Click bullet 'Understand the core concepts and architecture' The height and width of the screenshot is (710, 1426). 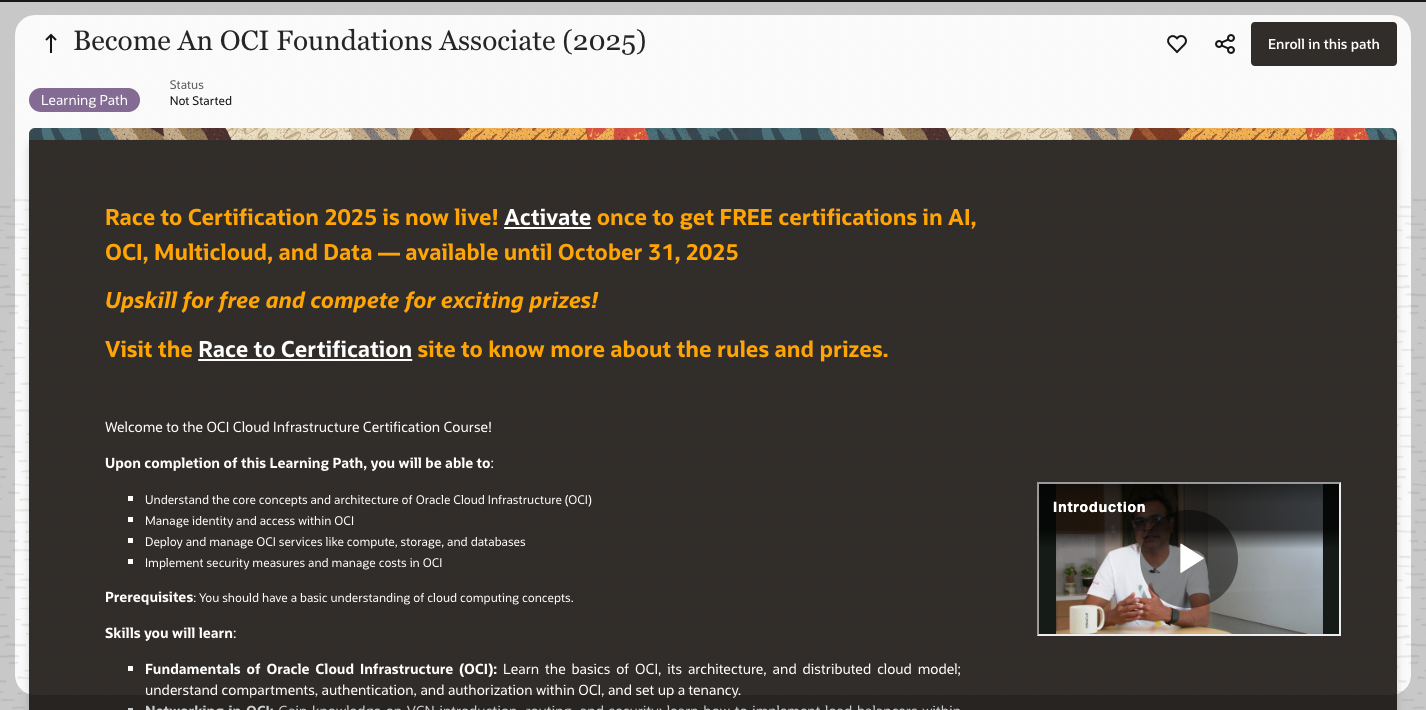click(x=368, y=499)
